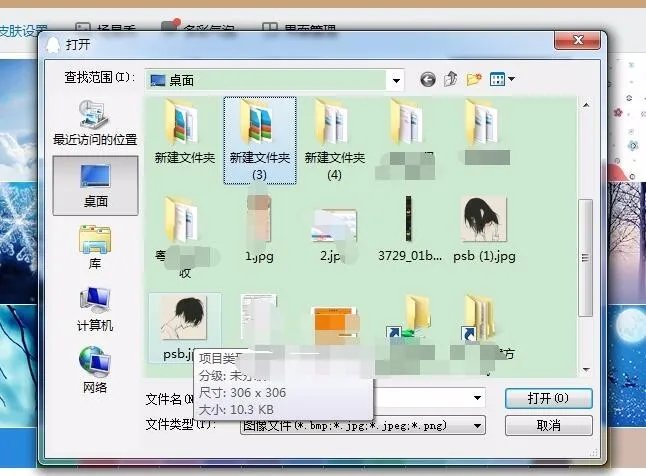Viewport: 646px width, 476px height.
Task: Expand the file name (文件名) dropdown
Action: click(477, 398)
